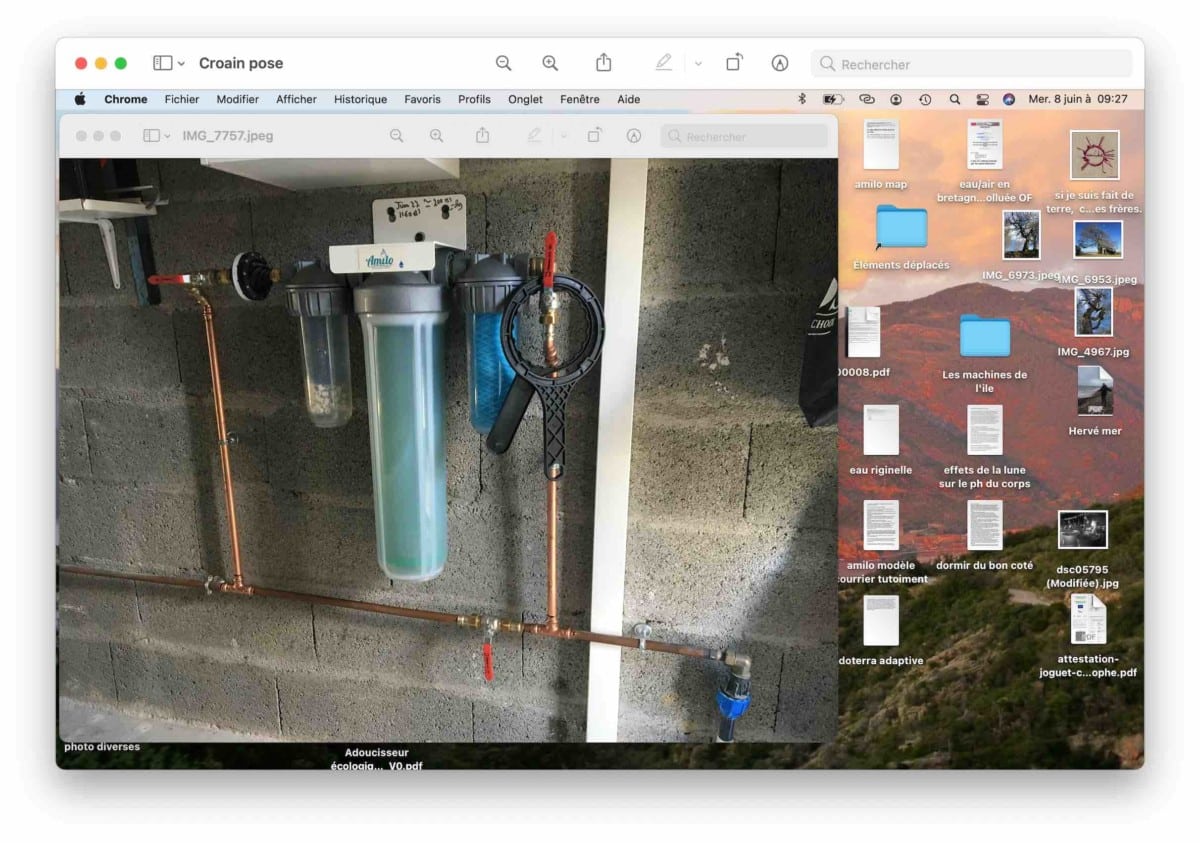Screen dimensions: 1200x843
Task: Click the Bluetooth icon in the menu bar
Action: (802, 99)
